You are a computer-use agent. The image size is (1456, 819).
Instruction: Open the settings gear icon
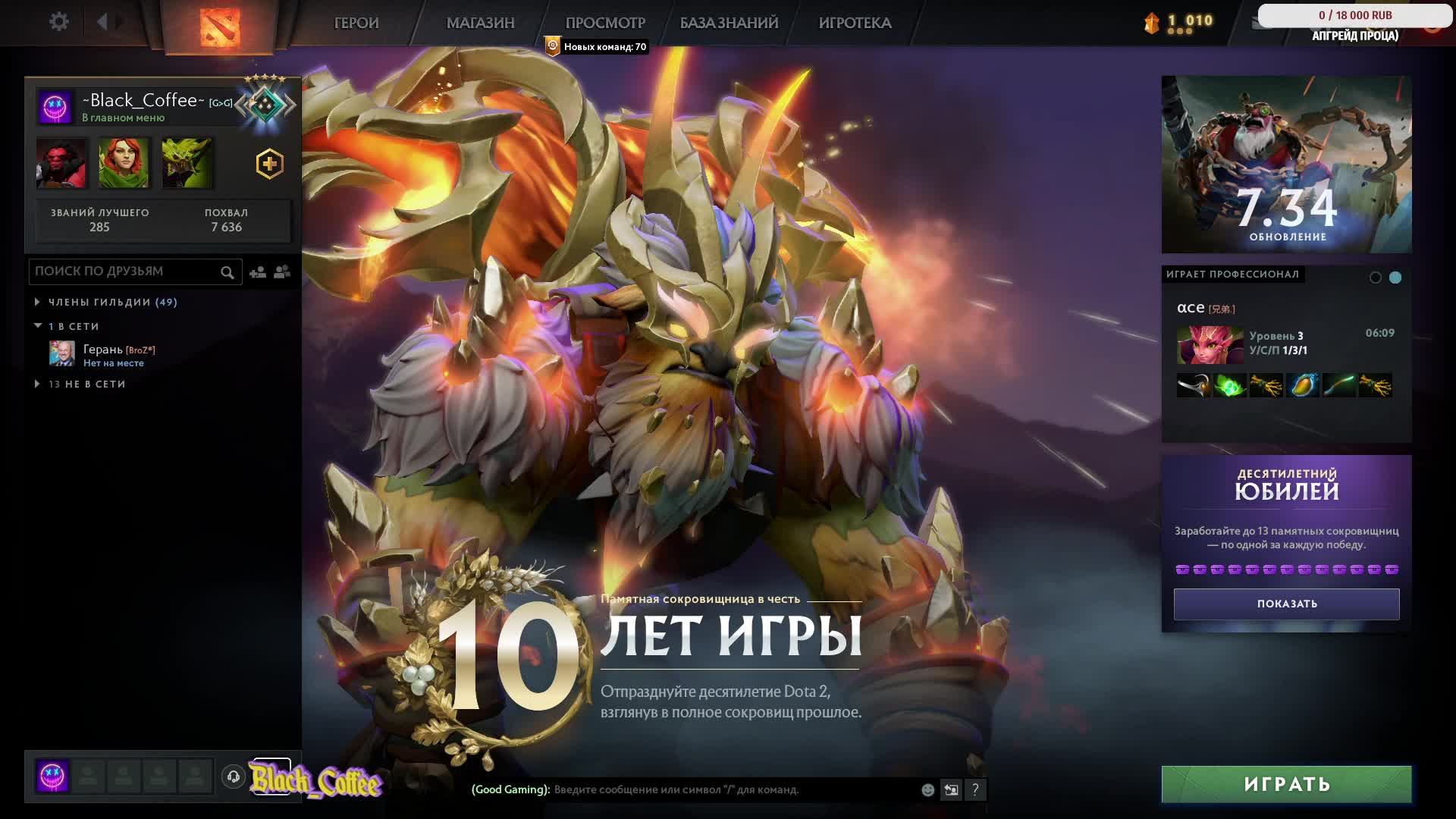[x=58, y=22]
